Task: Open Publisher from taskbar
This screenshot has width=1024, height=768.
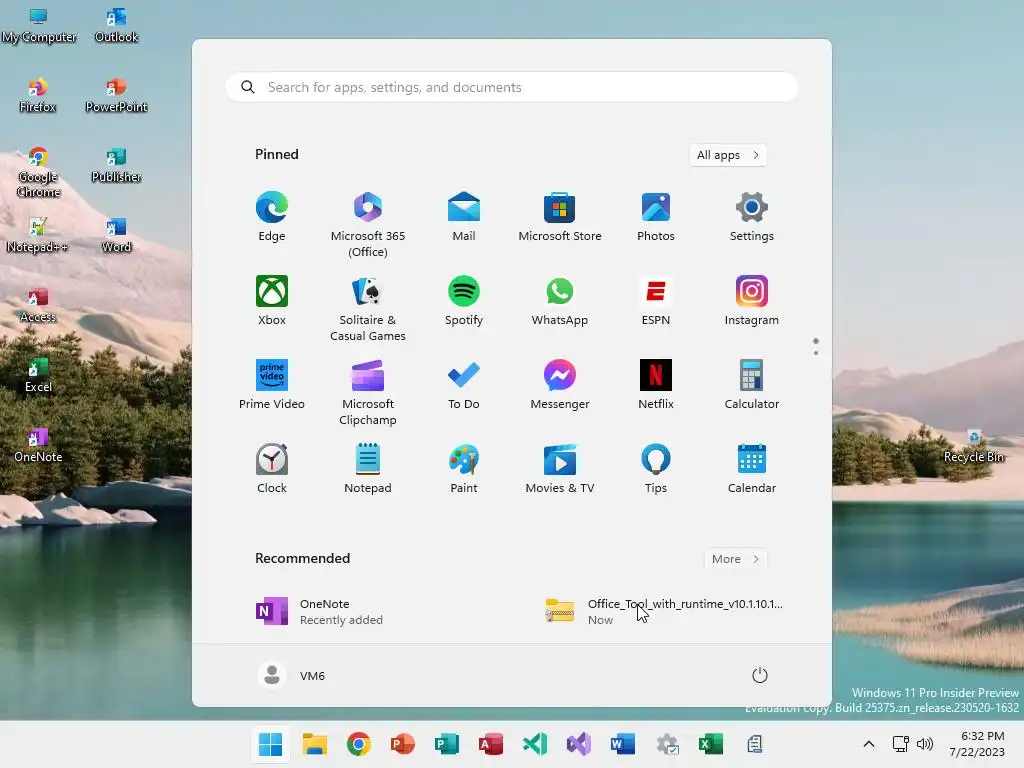Action: (x=447, y=744)
